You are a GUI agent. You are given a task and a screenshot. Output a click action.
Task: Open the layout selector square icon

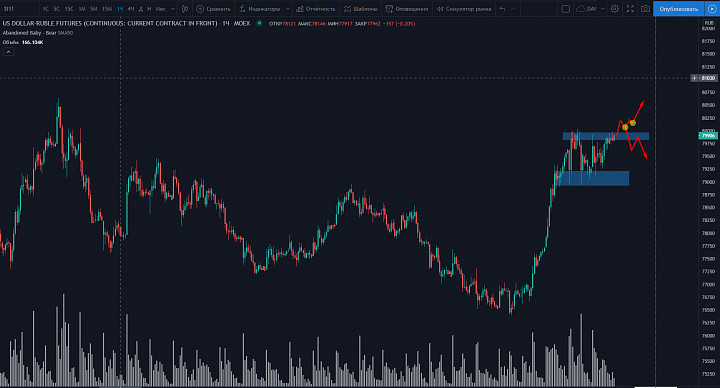[x=566, y=9]
